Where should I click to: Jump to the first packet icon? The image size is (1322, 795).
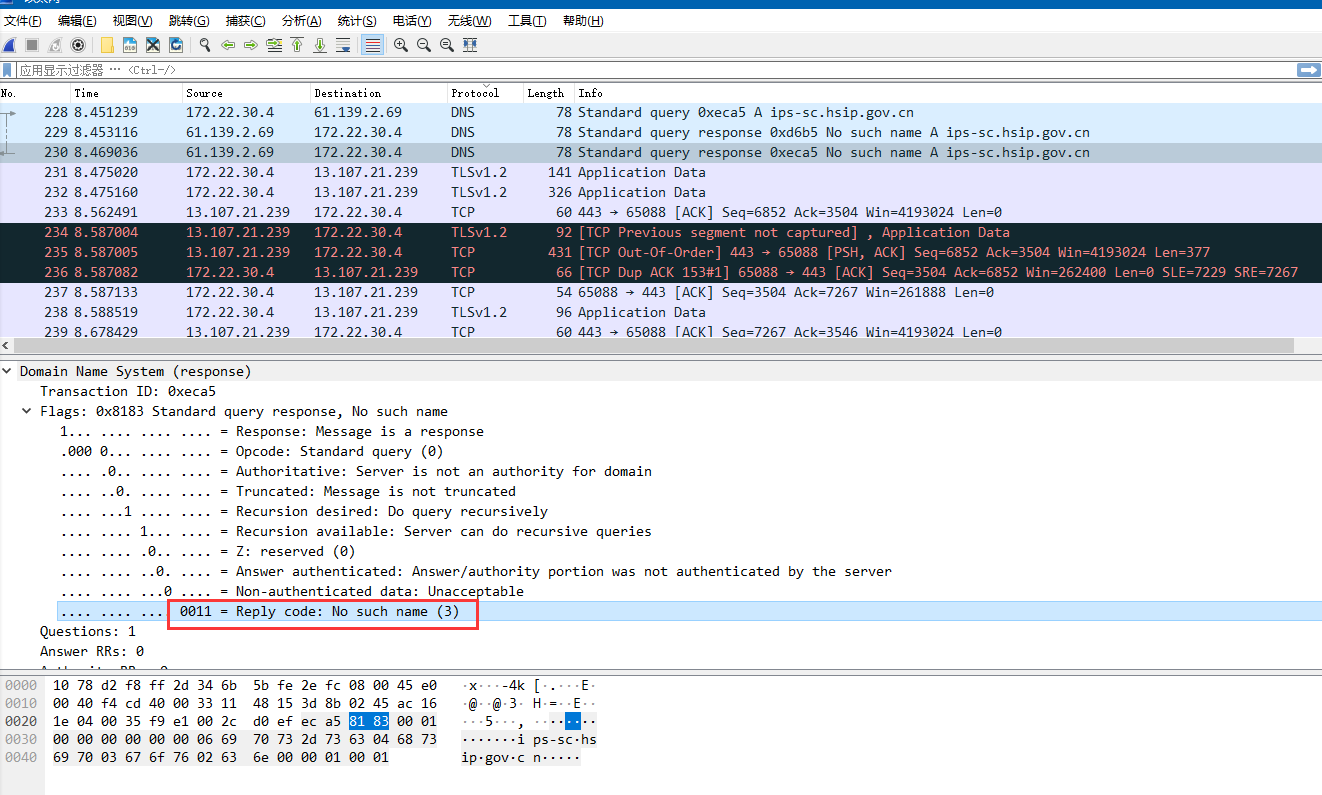(x=297, y=45)
